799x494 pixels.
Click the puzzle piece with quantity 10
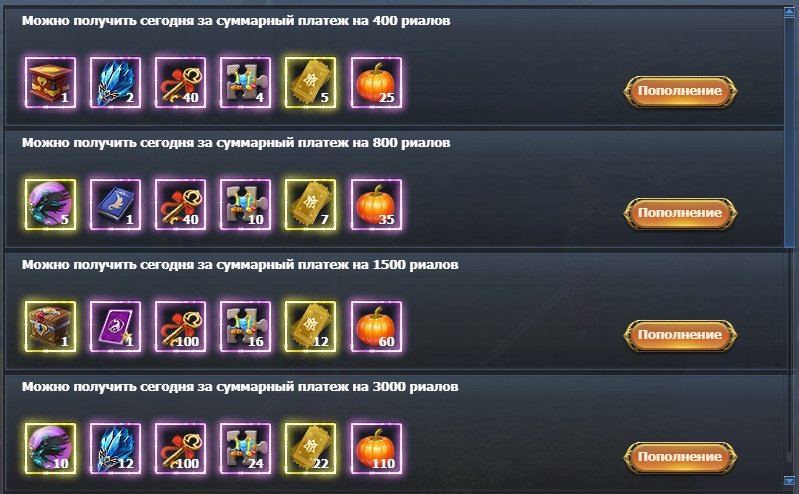pos(246,204)
